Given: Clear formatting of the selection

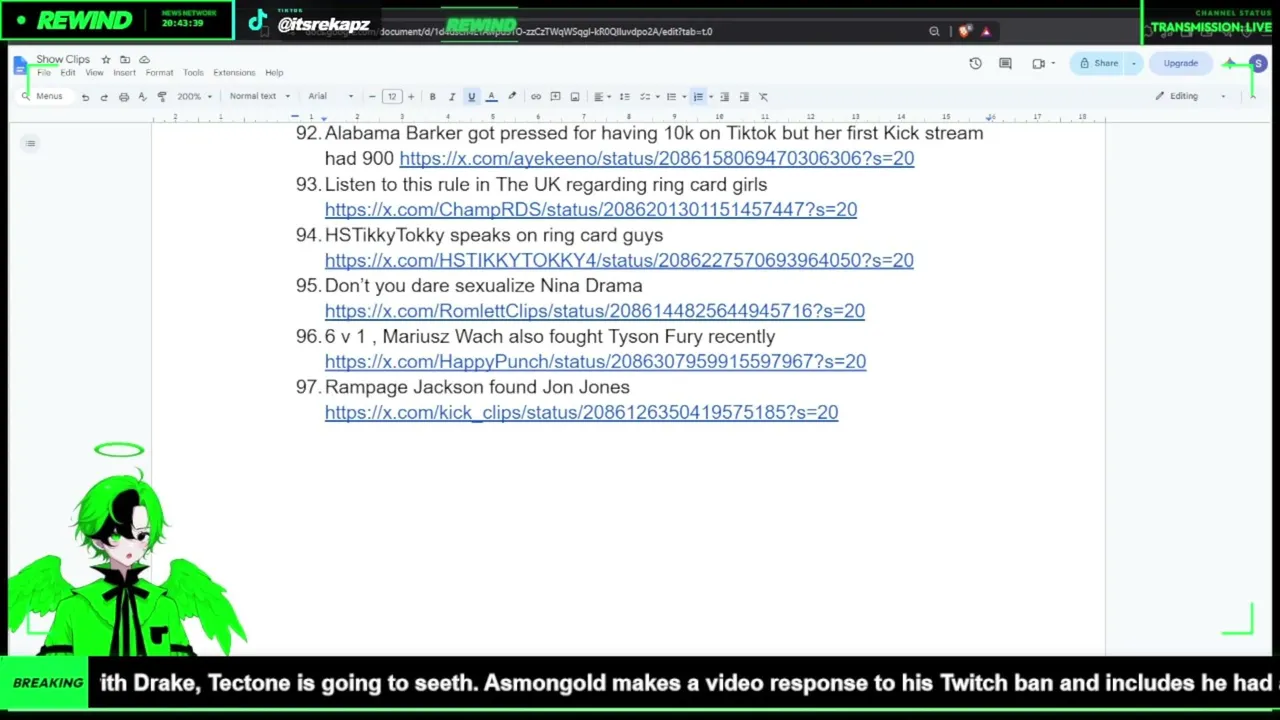Looking at the screenshot, I should (763, 97).
